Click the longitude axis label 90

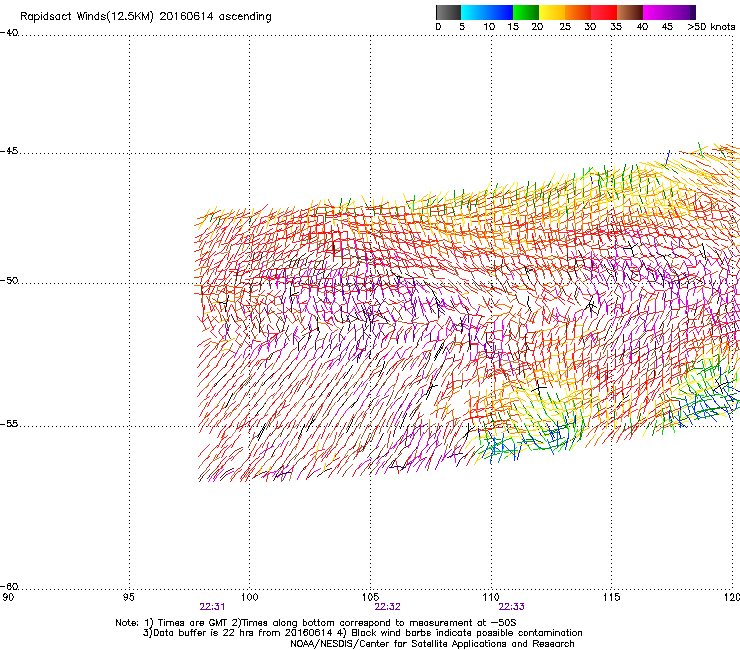tap(8, 597)
